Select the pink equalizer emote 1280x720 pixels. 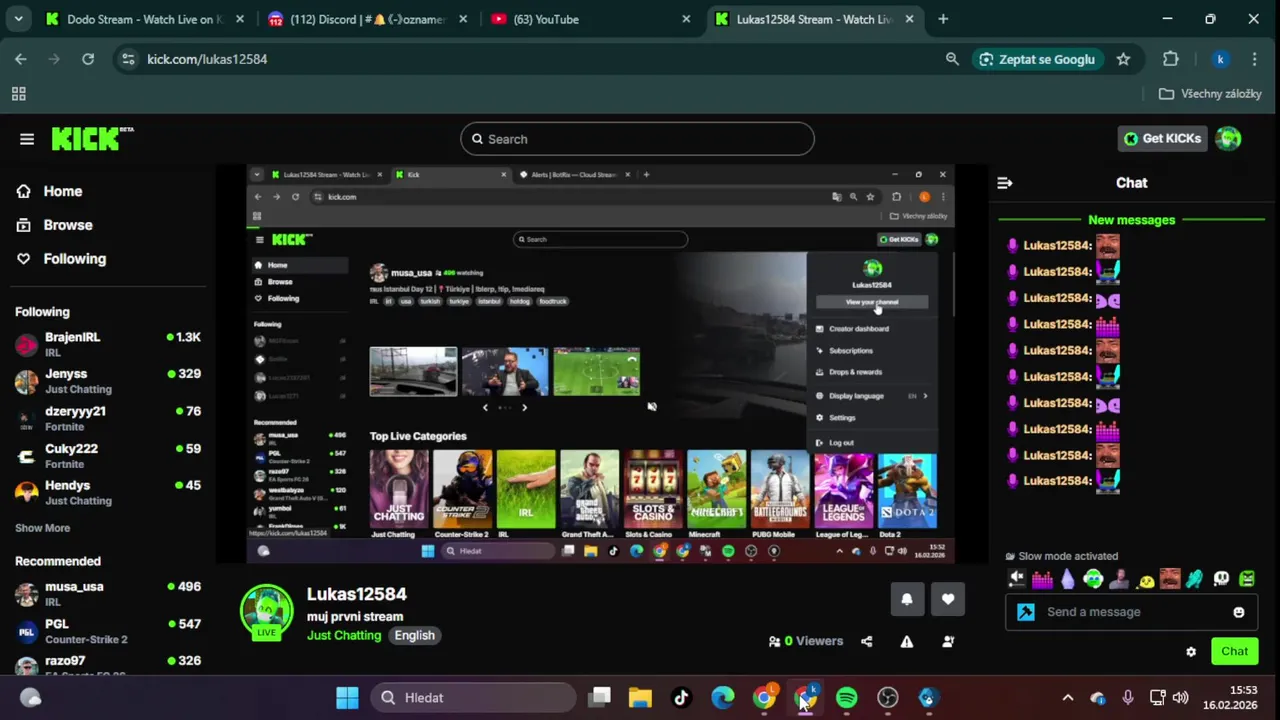1042,578
